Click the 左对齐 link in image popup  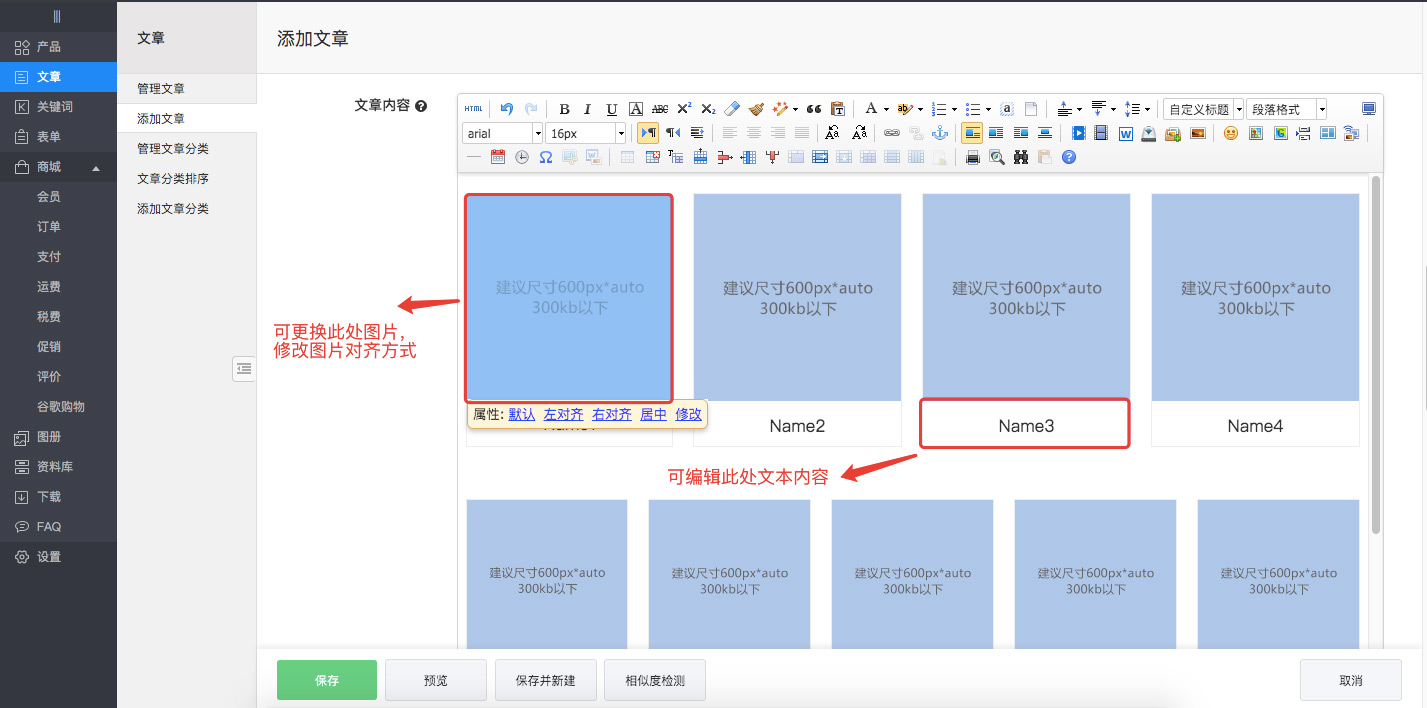click(x=563, y=414)
